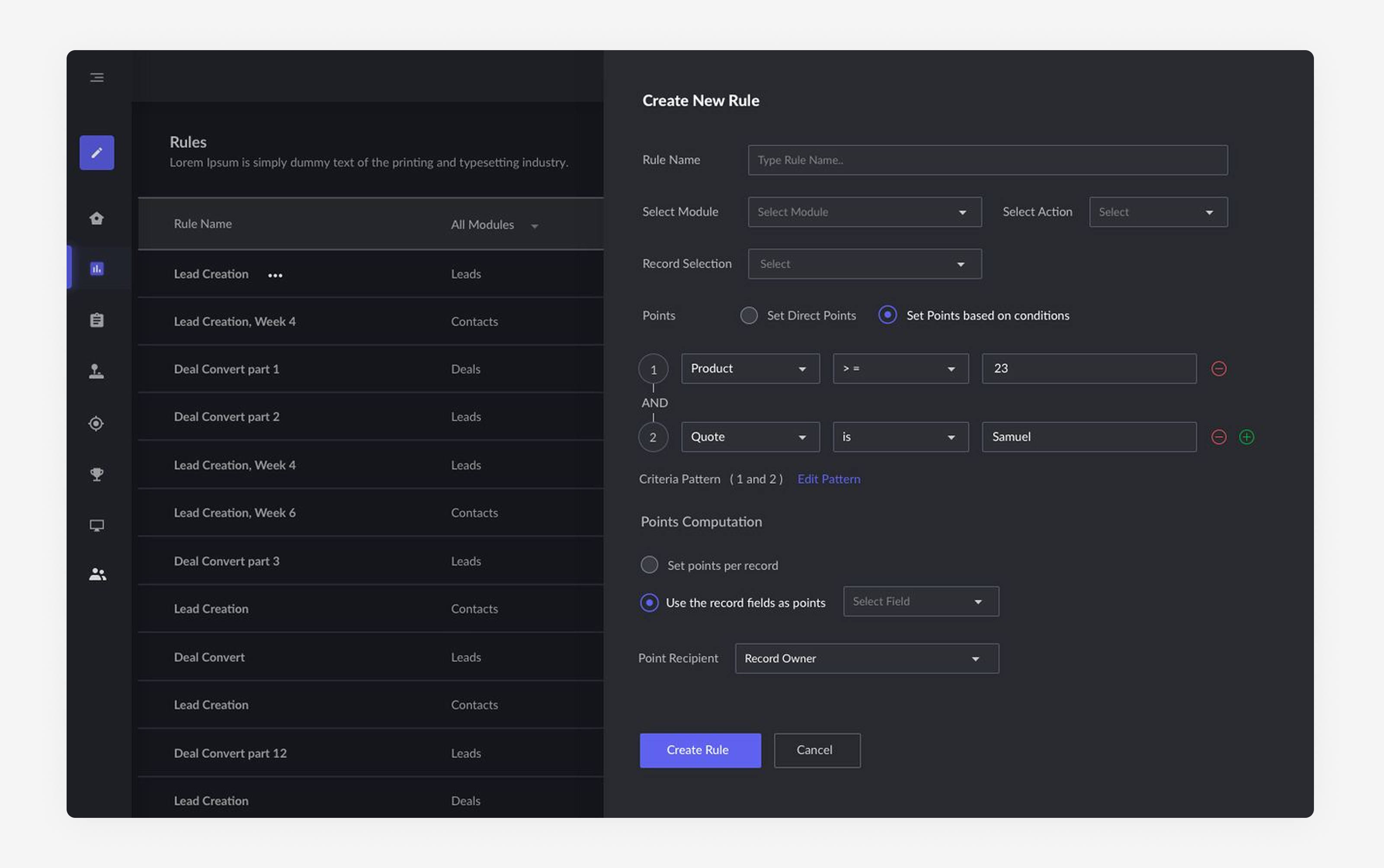Open the All Modules filter dropdown
Screen dimensions: 1384x868
pyautogui.click(x=494, y=224)
